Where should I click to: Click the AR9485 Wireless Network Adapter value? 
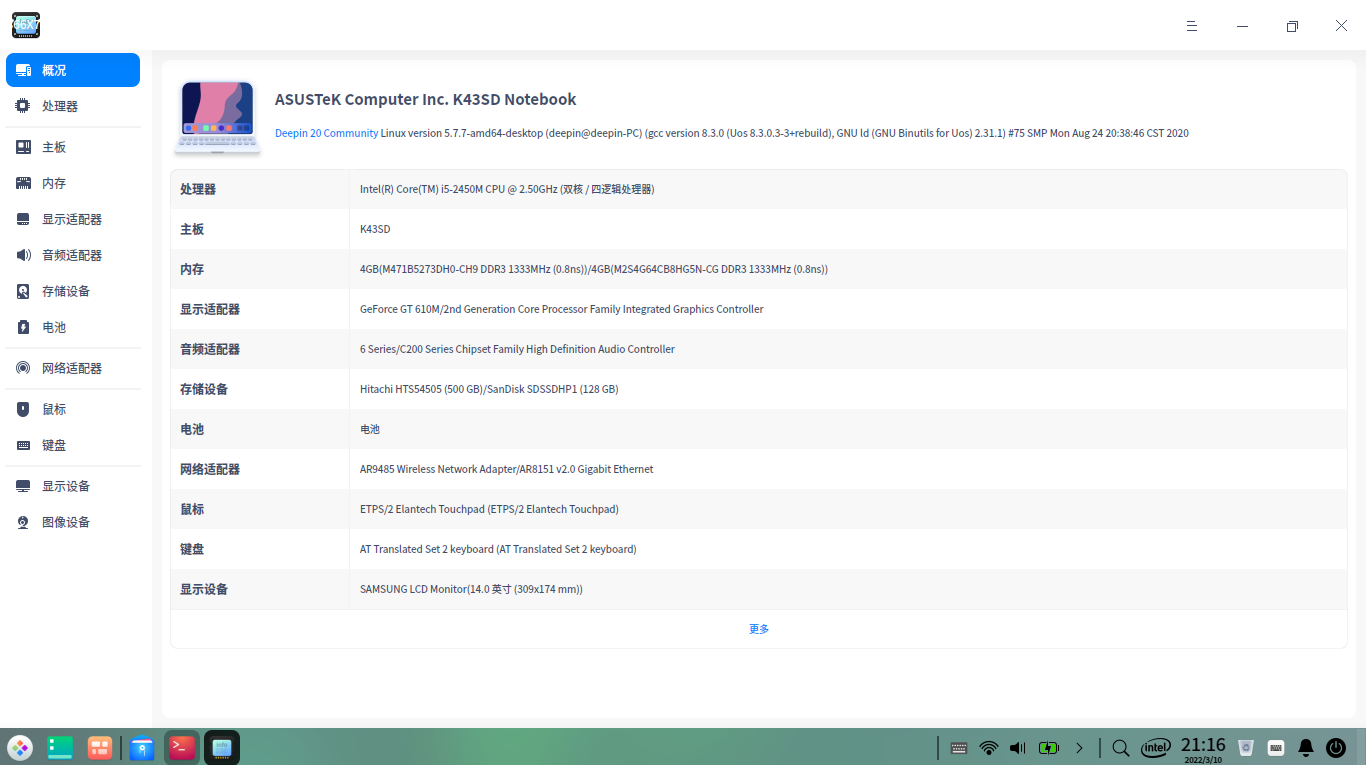[507, 469]
